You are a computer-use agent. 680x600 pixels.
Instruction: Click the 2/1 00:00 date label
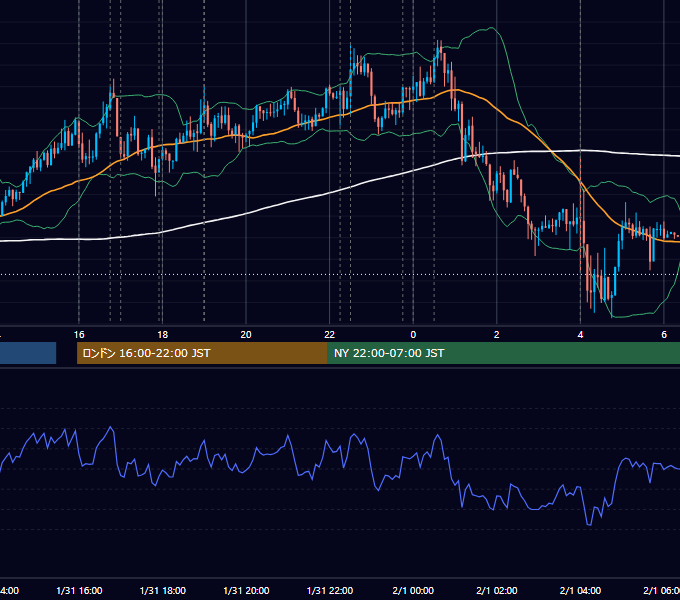click(413, 590)
